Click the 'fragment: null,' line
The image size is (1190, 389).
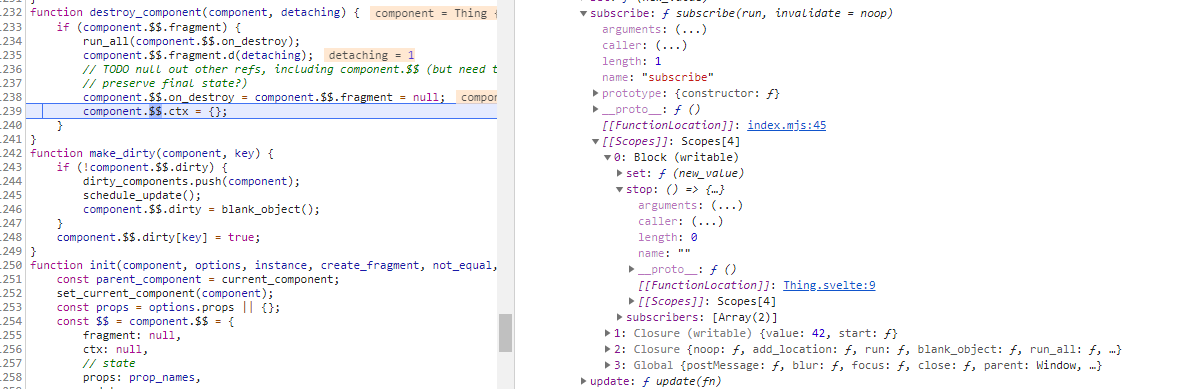tap(132, 335)
